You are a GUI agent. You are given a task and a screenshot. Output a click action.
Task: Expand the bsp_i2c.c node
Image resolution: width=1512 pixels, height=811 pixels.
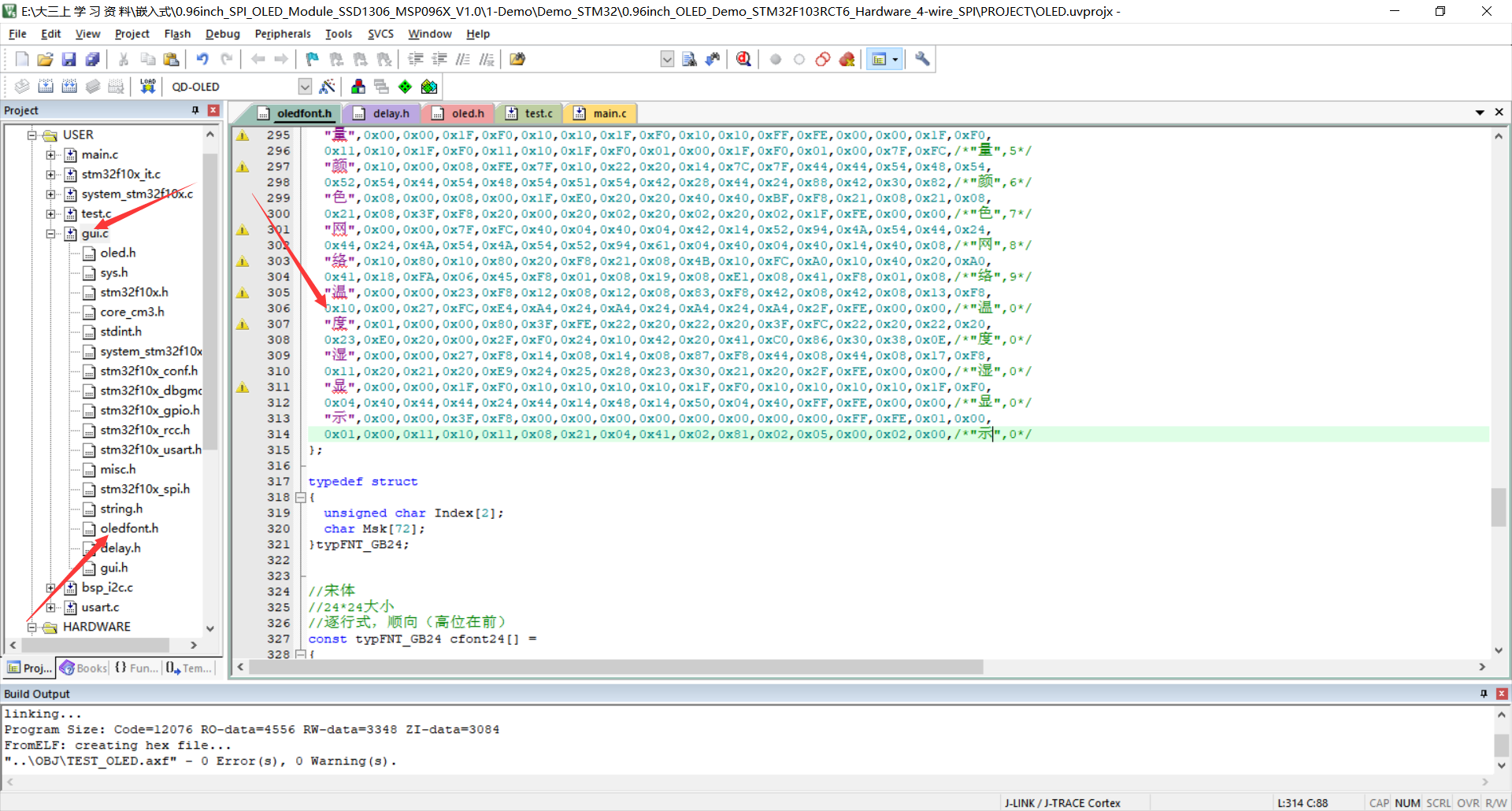[51, 588]
